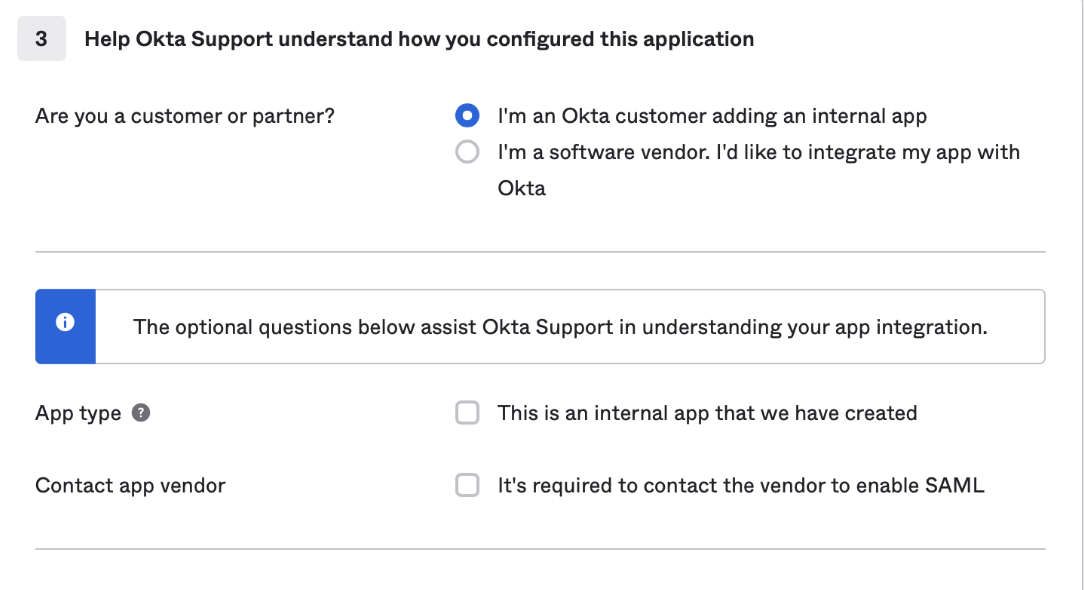
Task: Click the divider line above the info banner
Action: pyautogui.click(x=540, y=252)
